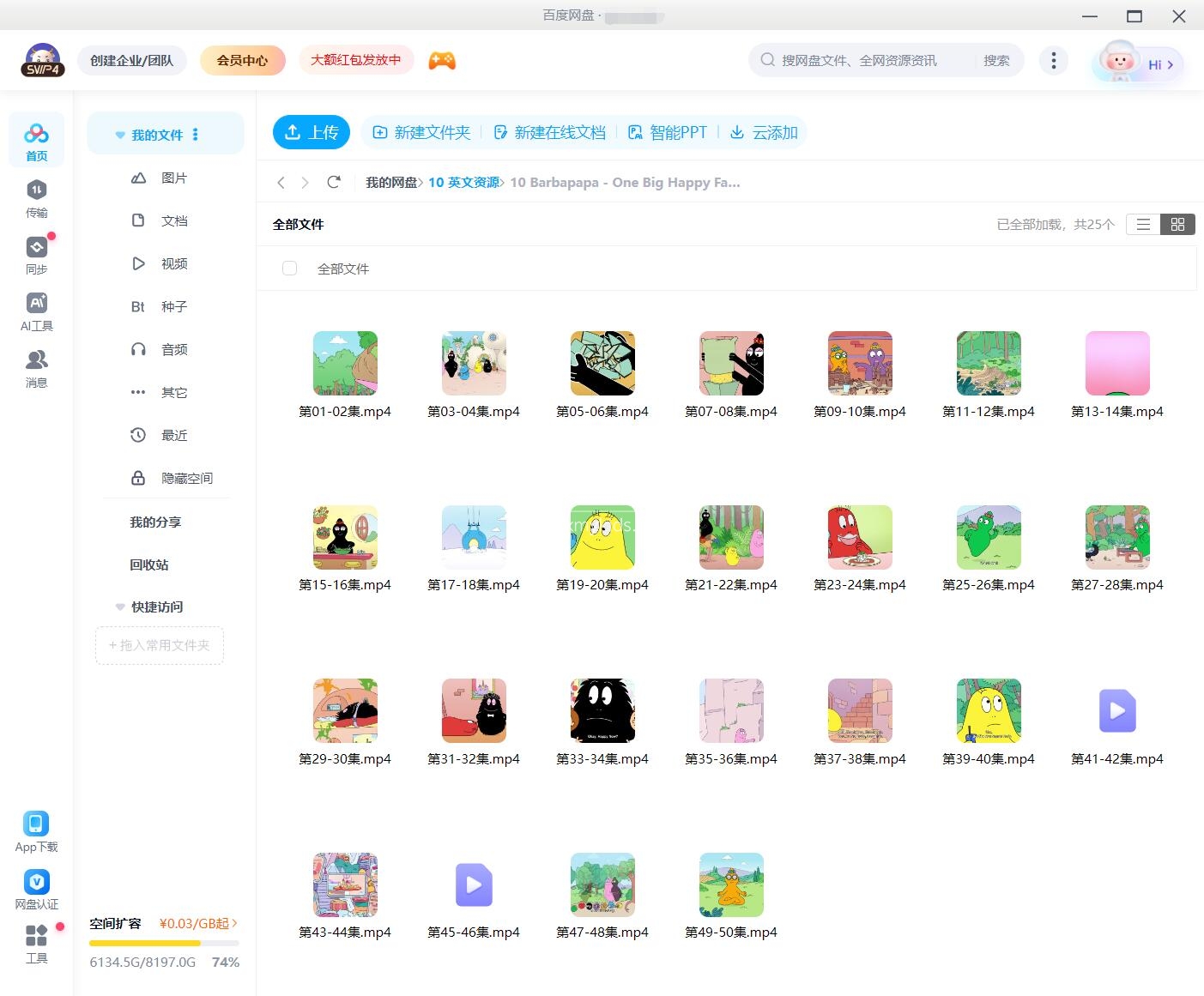Open the 同步 (sync) feature from sidebar
Screen dimensions: 1204x996
[x=36, y=255]
